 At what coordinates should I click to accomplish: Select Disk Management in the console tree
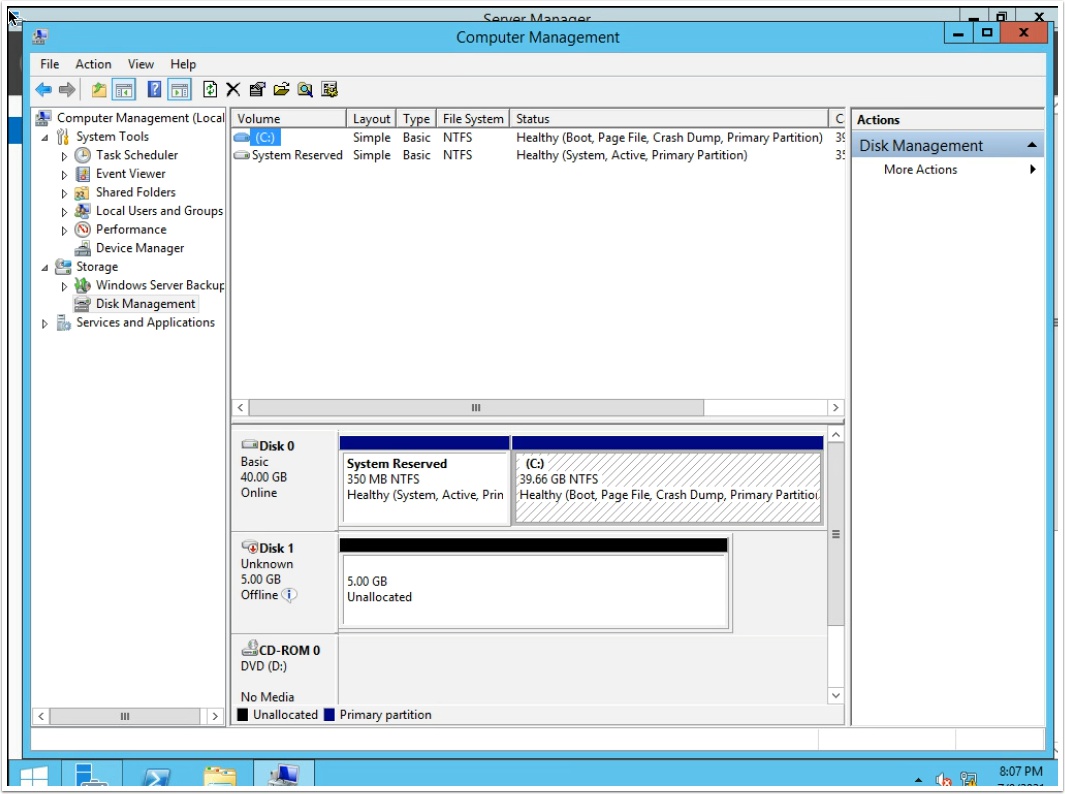coord(145,304)
